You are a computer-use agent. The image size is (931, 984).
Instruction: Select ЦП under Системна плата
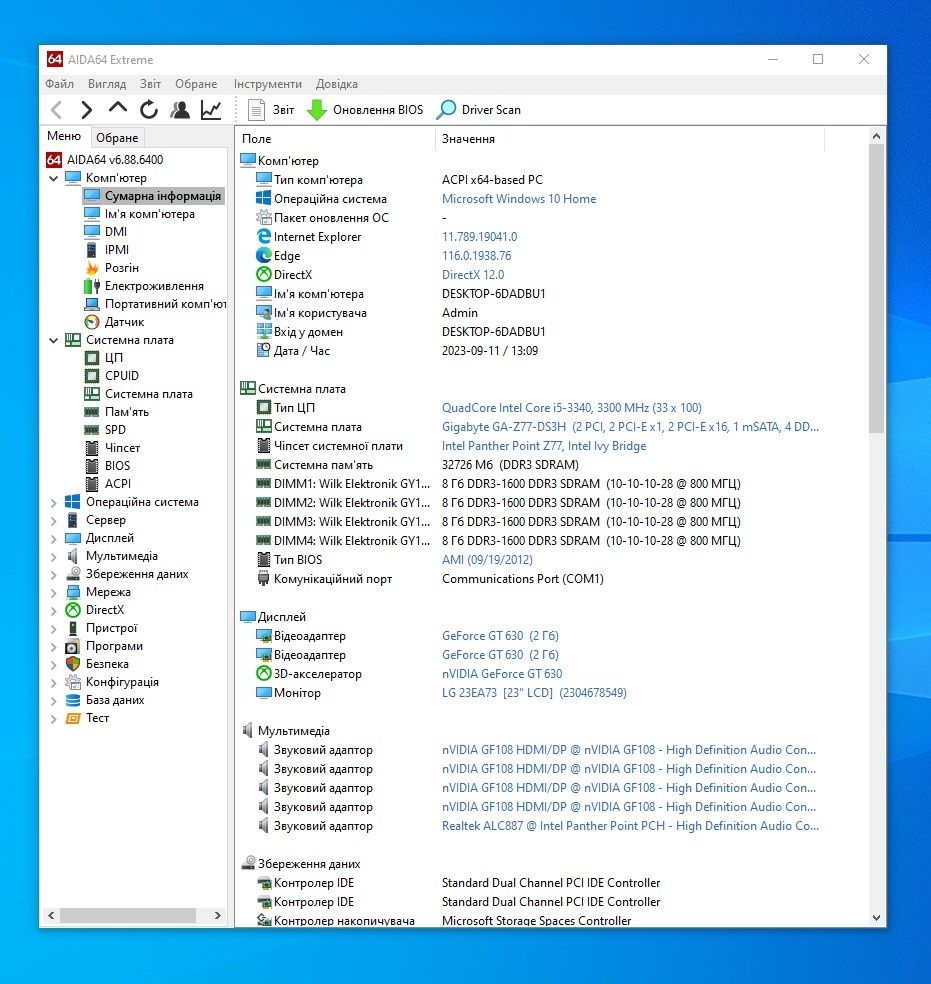(113, 358)
